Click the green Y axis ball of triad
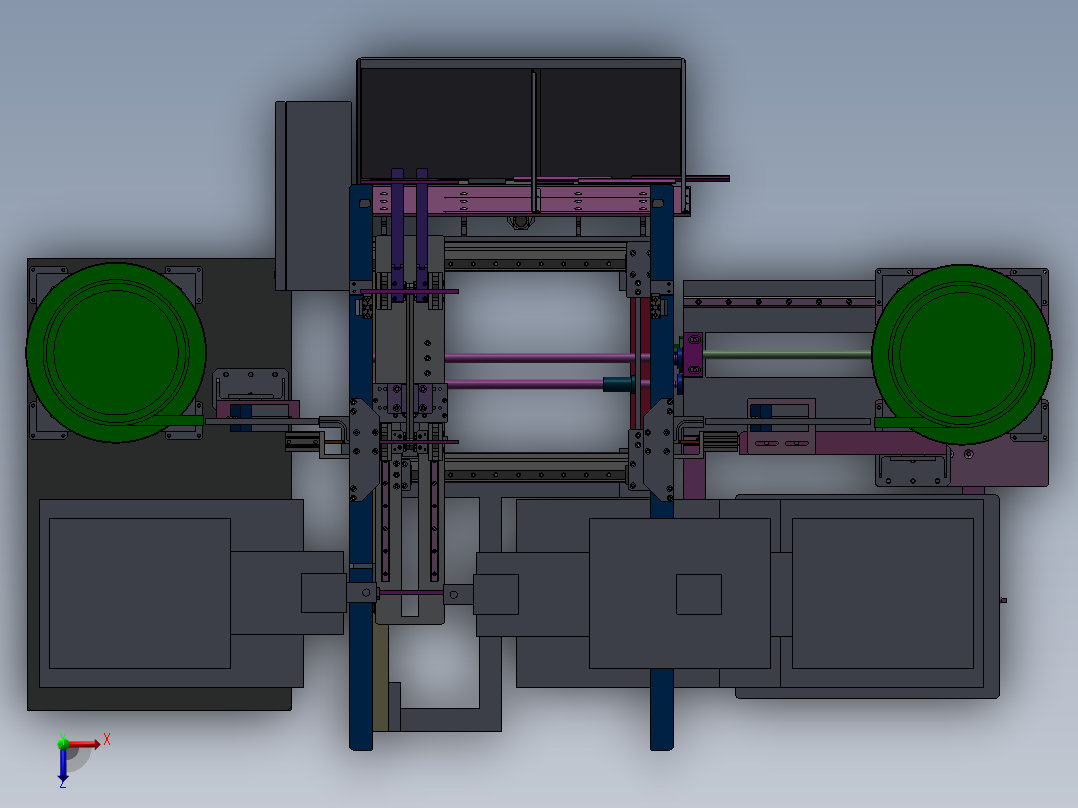Viewport: 1078px width, 808px height. point(63,742)
